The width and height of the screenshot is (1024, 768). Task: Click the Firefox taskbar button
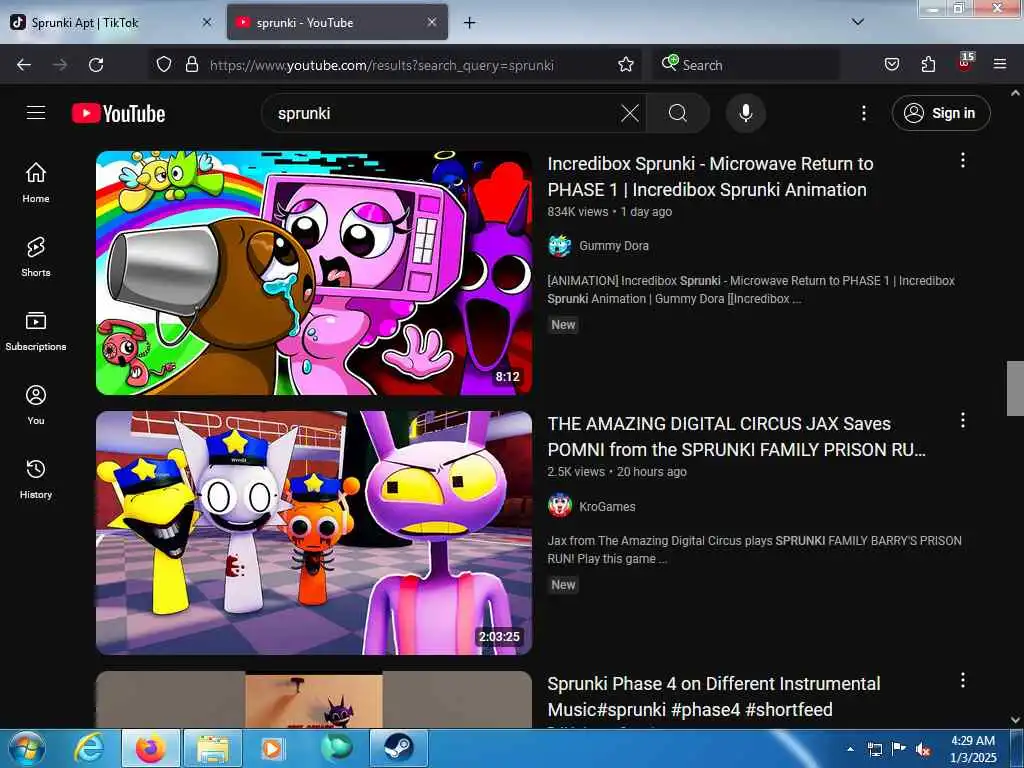tap(150, 748)
